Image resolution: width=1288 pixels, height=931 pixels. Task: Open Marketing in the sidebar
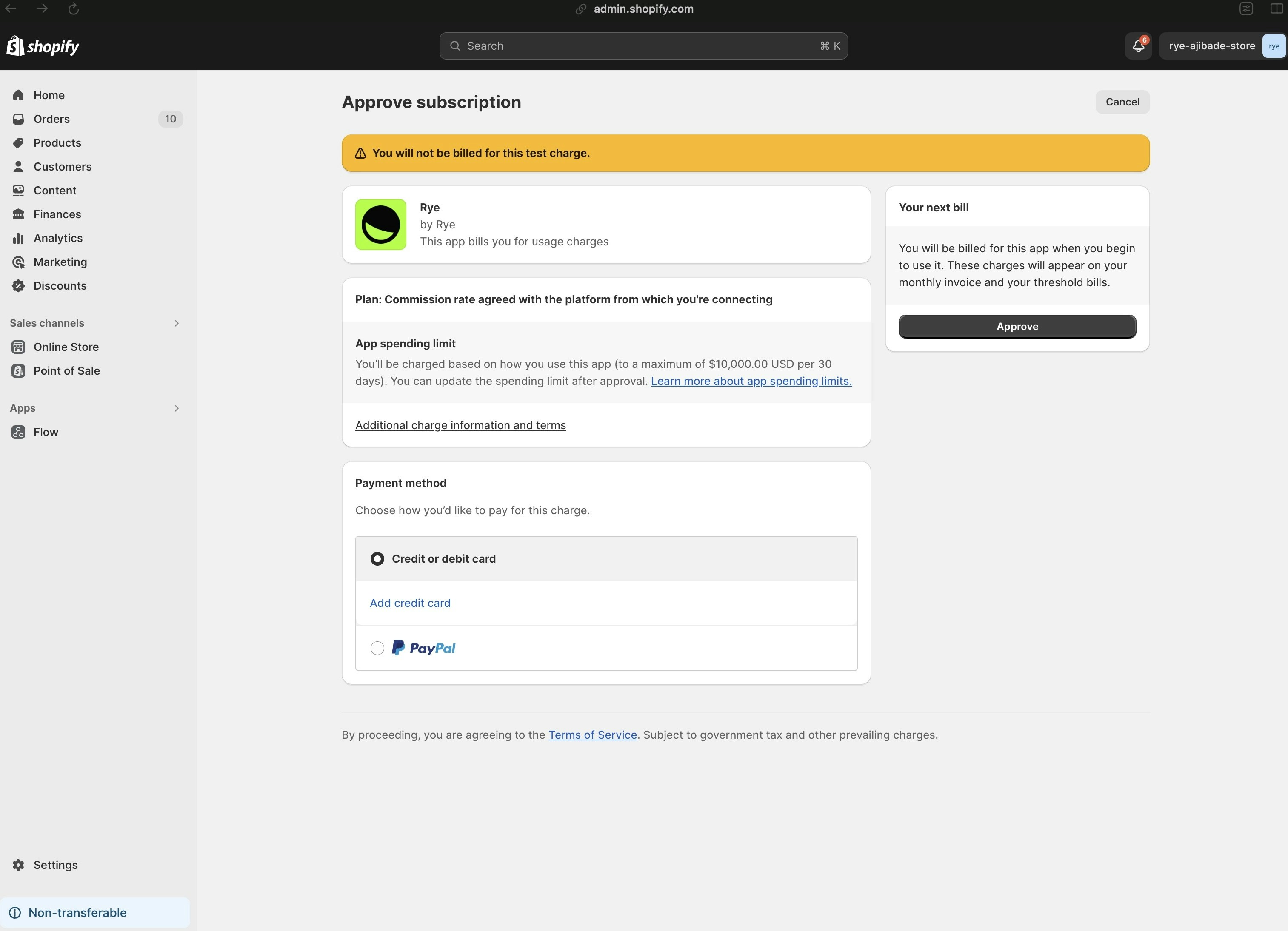pos(60,262)
